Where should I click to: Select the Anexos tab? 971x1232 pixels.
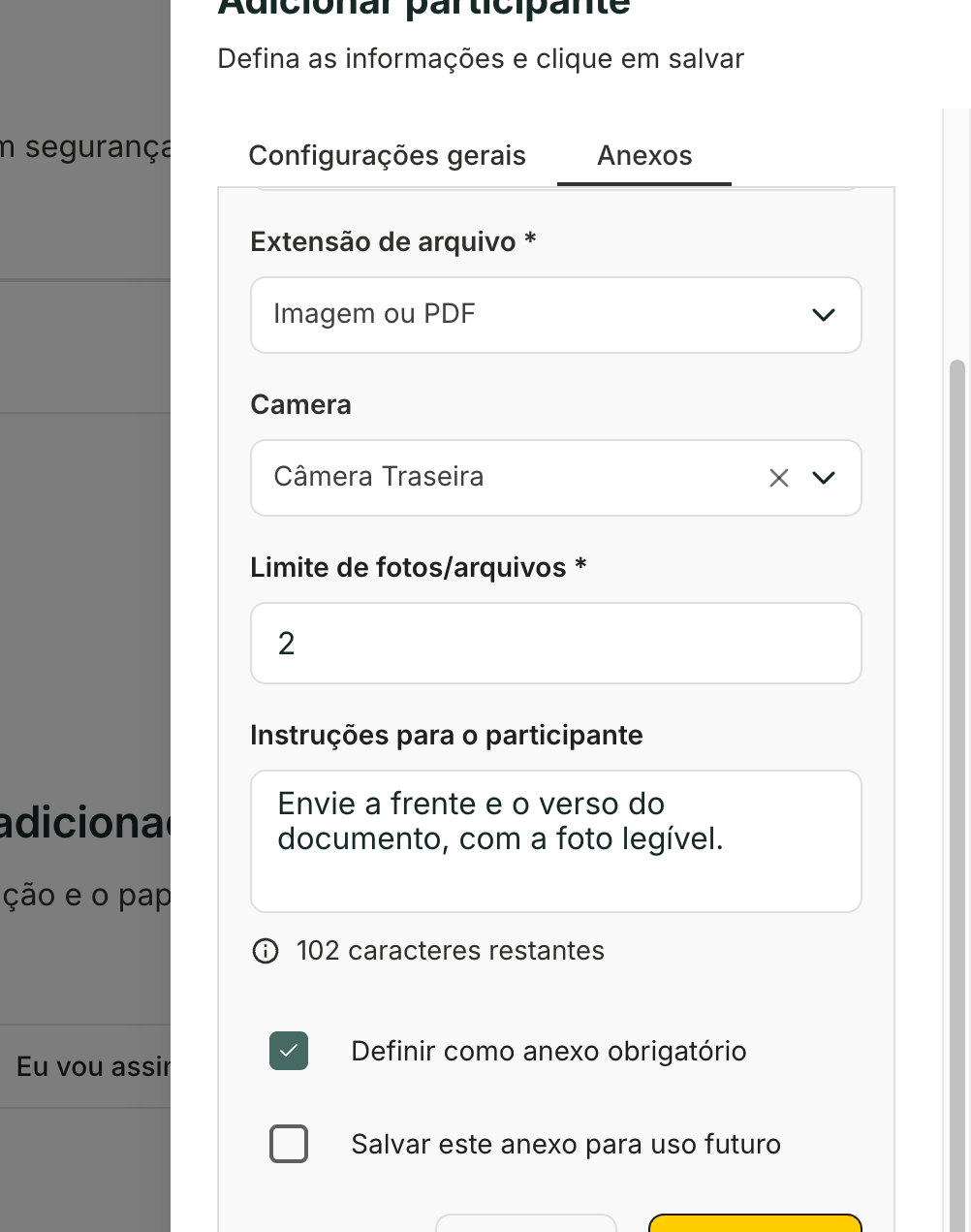coord(644,156)
